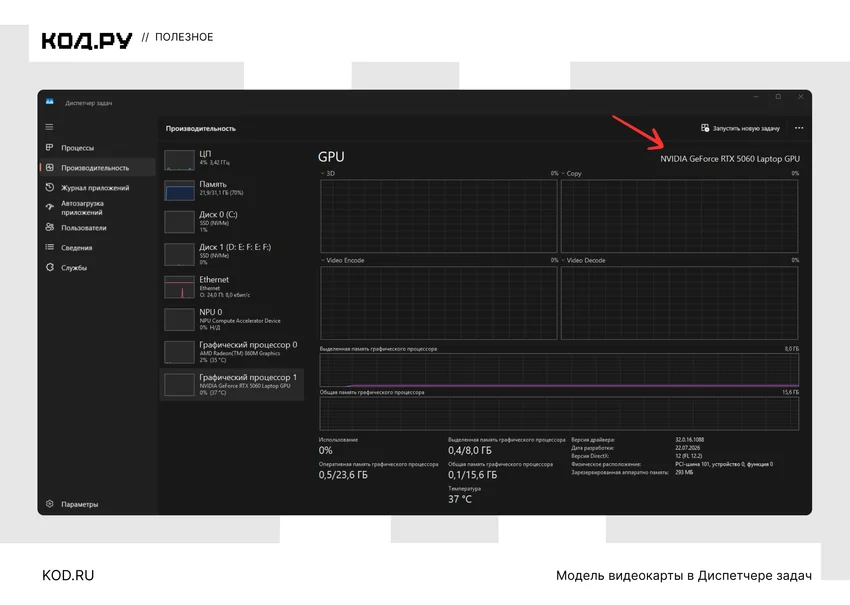Click the 0,4/8,0 ГБ dedicated memory value
The image size is (850, 605).
tap(470, 450)
